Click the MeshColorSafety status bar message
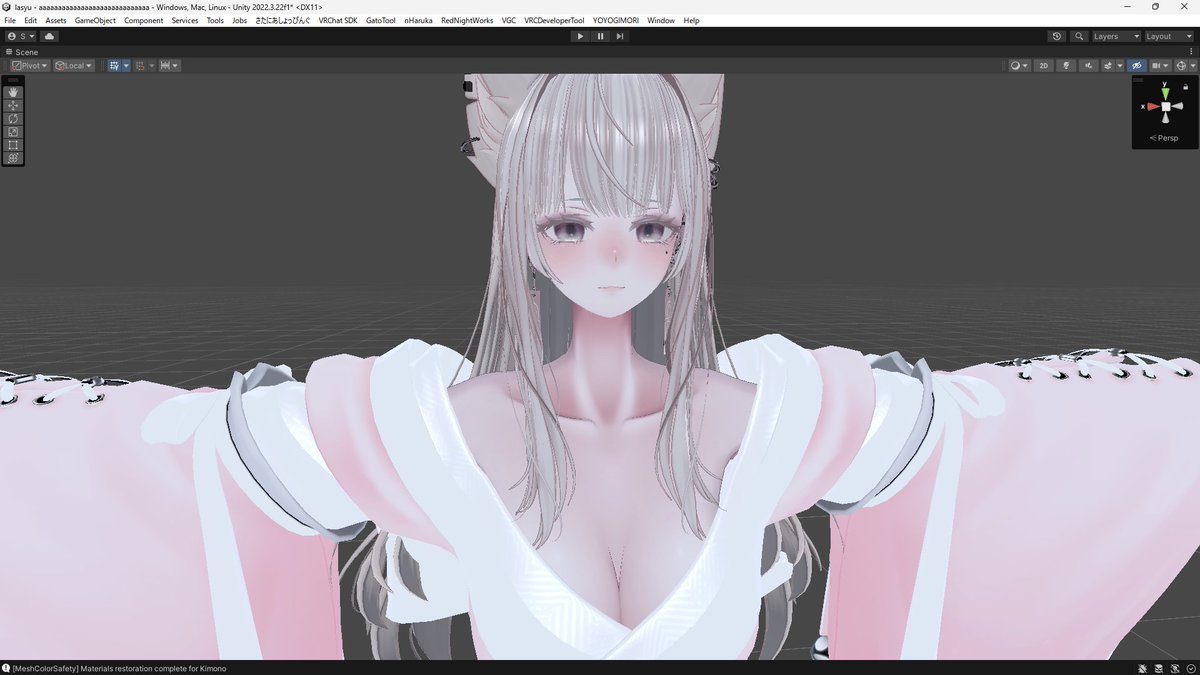The height and width of the screenshot is (675, 1200). tap(117, 668)
